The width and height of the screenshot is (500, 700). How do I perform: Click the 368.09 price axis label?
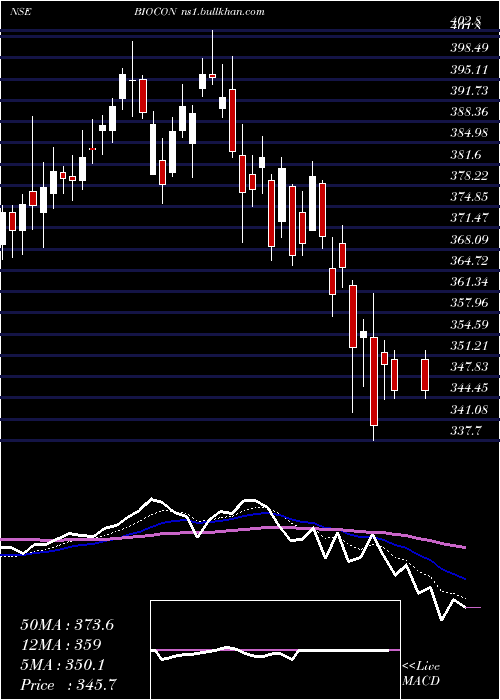[x=469, y=240]
